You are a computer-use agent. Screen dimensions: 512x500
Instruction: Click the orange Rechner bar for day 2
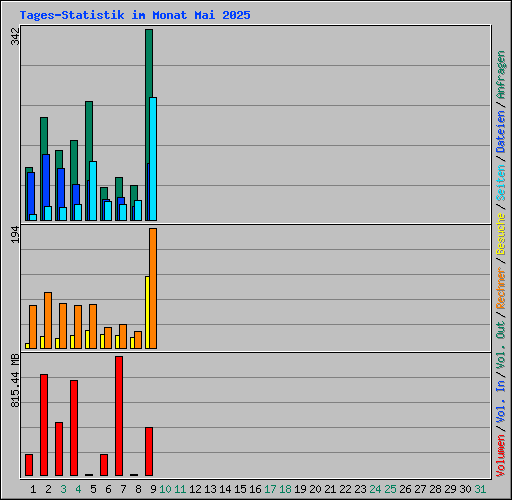pyautogui.click(x=48, y=321)
